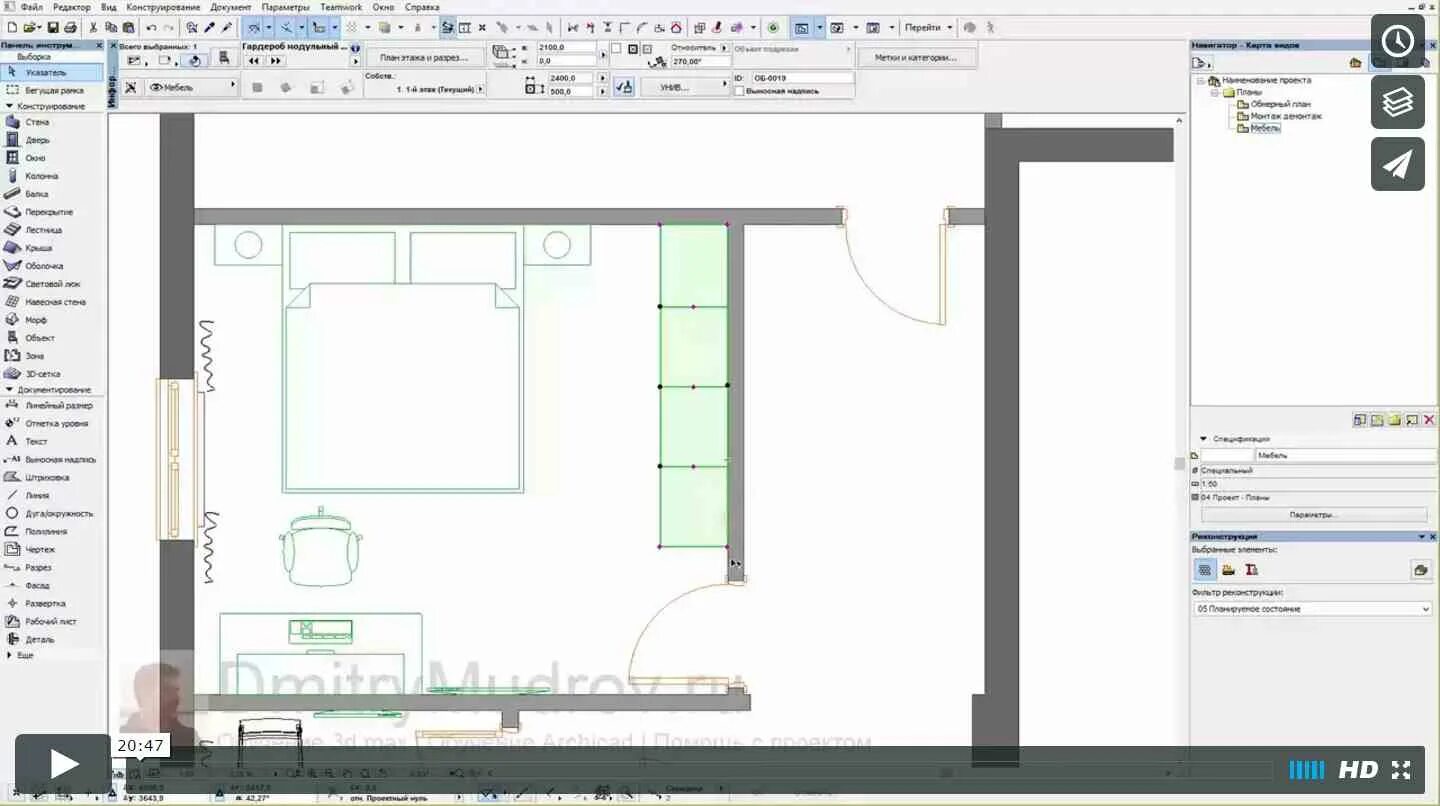The image size is (1440, 806).
Task: Collapse the Документирование toolbox section
Action: click(9, 390)
